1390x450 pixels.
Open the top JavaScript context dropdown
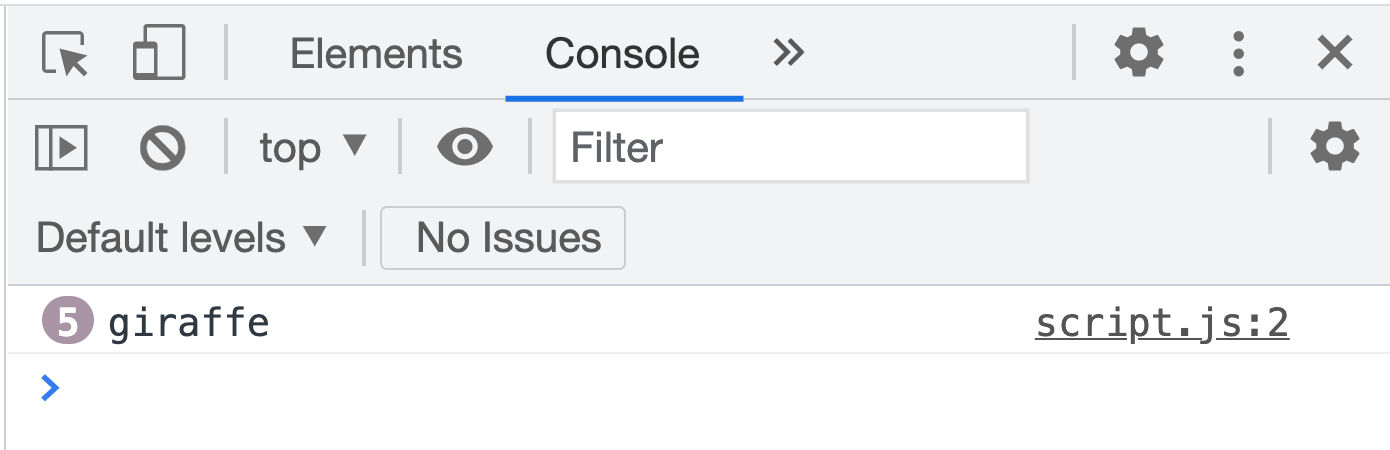tap(313, 148)
